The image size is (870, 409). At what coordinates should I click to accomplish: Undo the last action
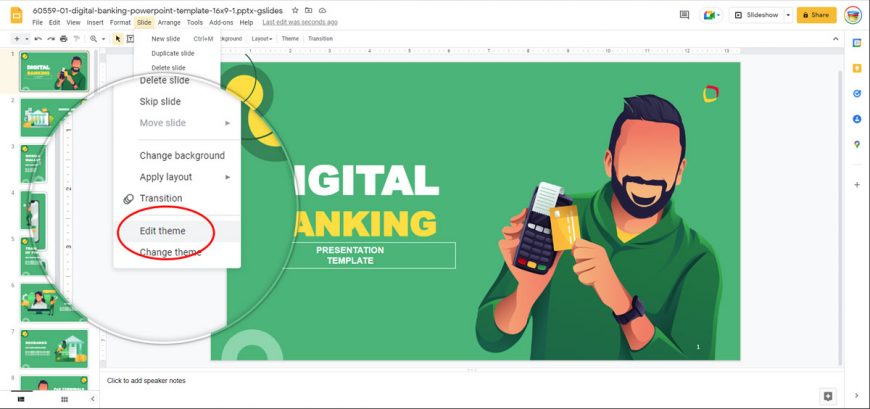click(x=38, y=39)
